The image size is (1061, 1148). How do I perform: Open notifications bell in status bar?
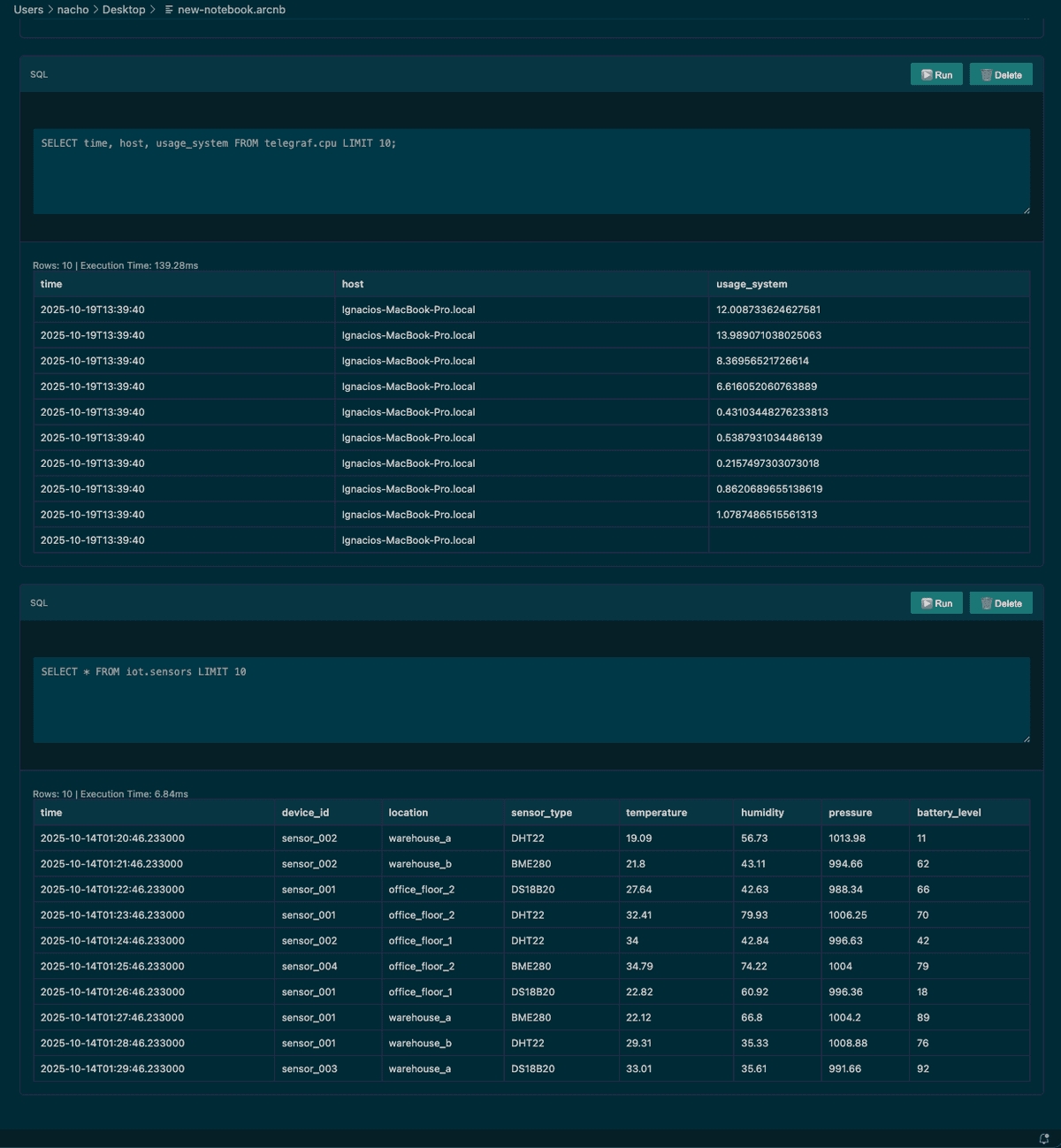pos(1044,1139)
